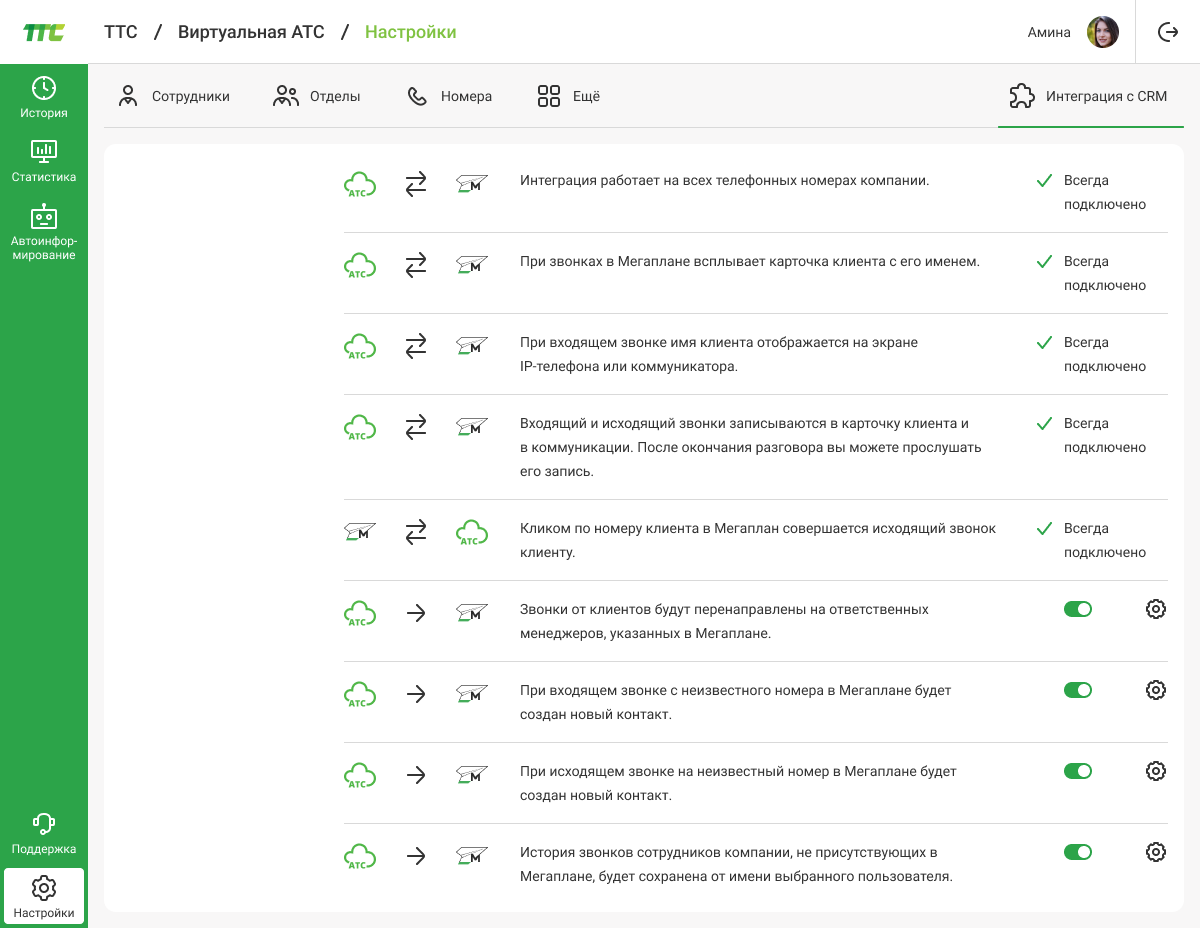Click 'Всегда подключено' in click-to-call row
Image resolution: width=1200 pixels, height=928 pixels.
click(1105, 540)
